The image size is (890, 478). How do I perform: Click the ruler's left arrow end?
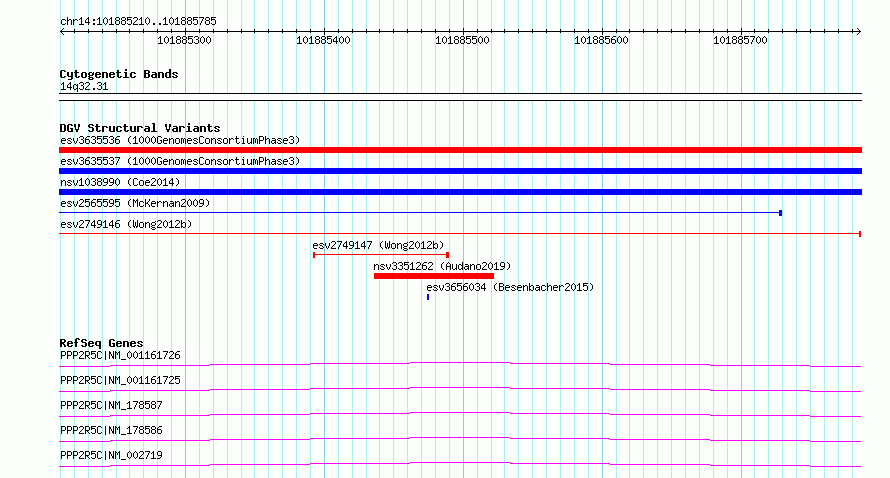pyautogui.click(x=62, y=32)
